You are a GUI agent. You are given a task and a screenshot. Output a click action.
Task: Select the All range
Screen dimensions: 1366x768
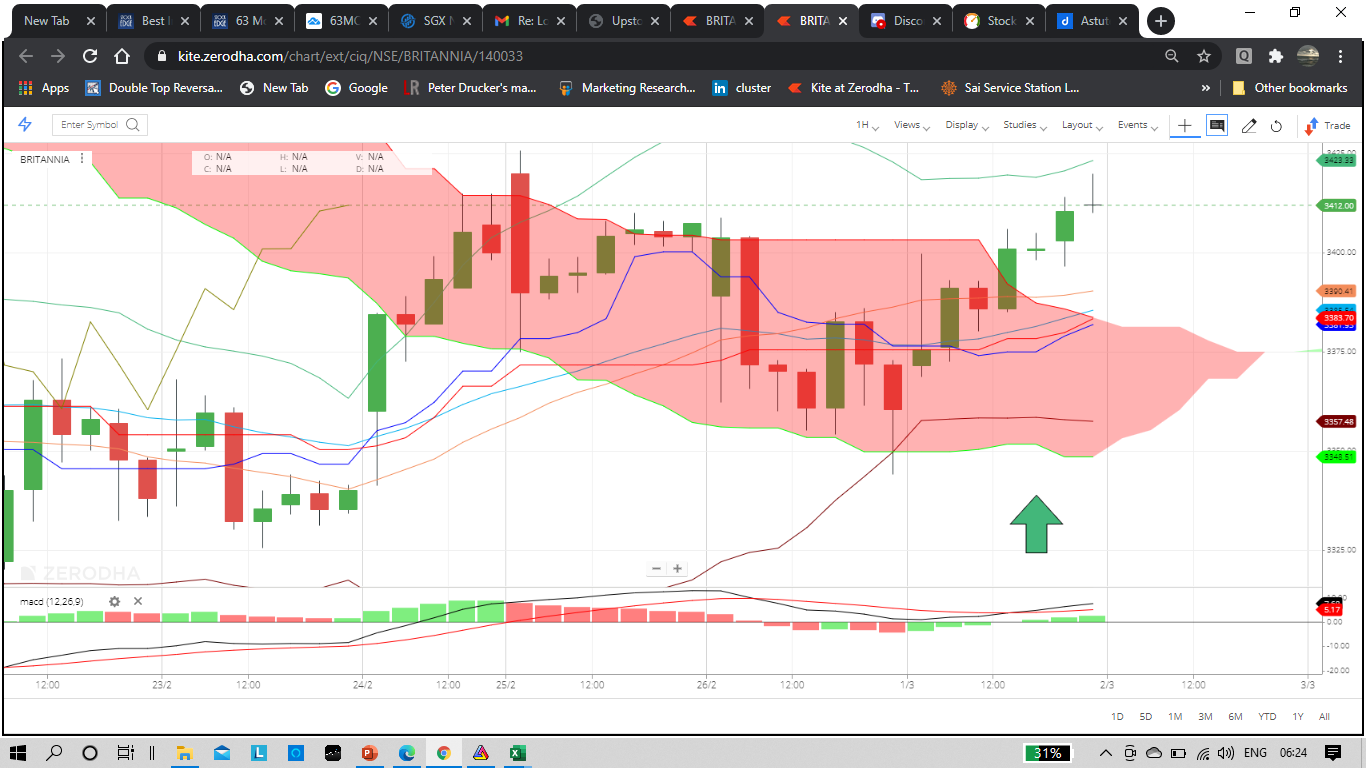pyautogui.click(x=1325, y=716)
